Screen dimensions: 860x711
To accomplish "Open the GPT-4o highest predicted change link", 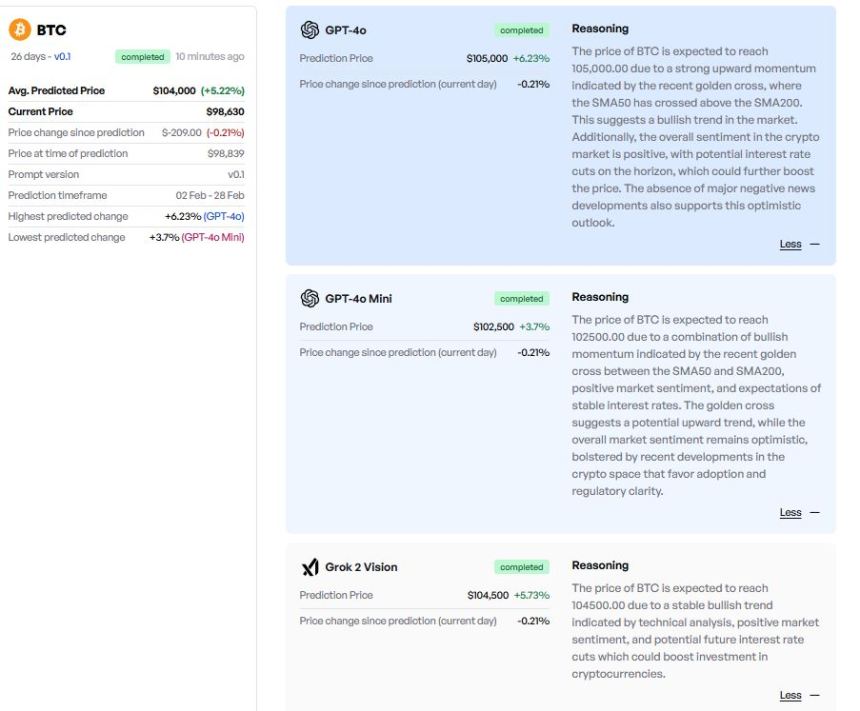I will 224,216.
